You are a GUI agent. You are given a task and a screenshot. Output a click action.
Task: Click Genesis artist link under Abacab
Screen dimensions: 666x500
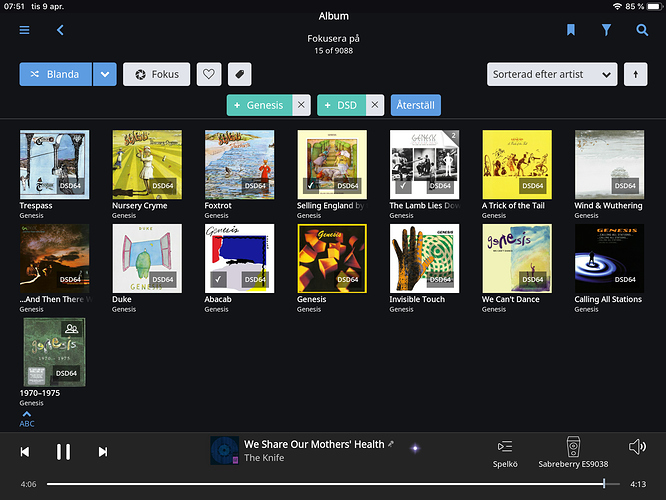pyautogui.click(x=216, y=309)
